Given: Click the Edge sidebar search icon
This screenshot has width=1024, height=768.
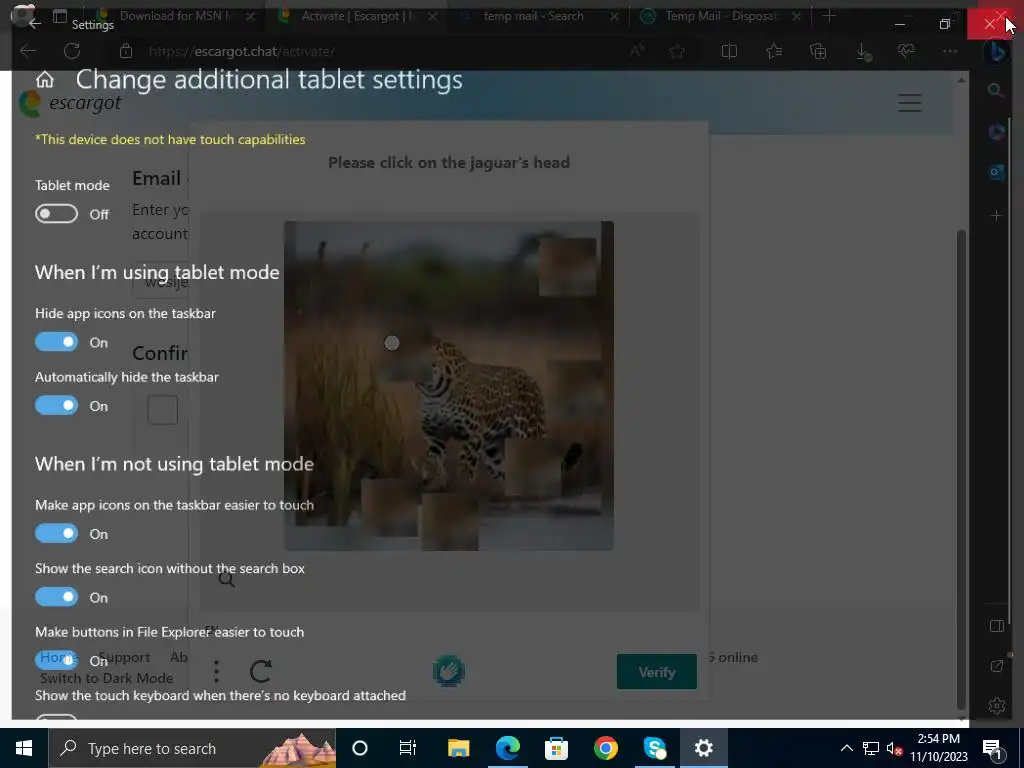Looking at the screenshot, I should click(x=996, y=91).
